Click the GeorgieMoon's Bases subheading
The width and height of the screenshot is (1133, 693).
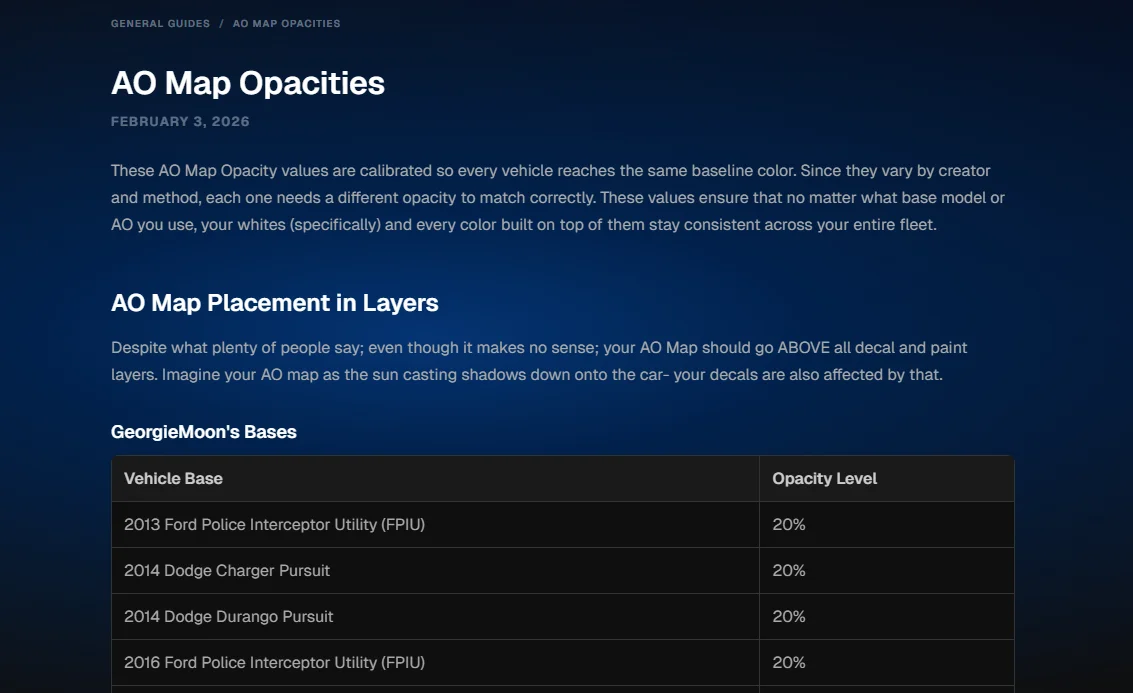pyautogui.click(x=203, y=432)
